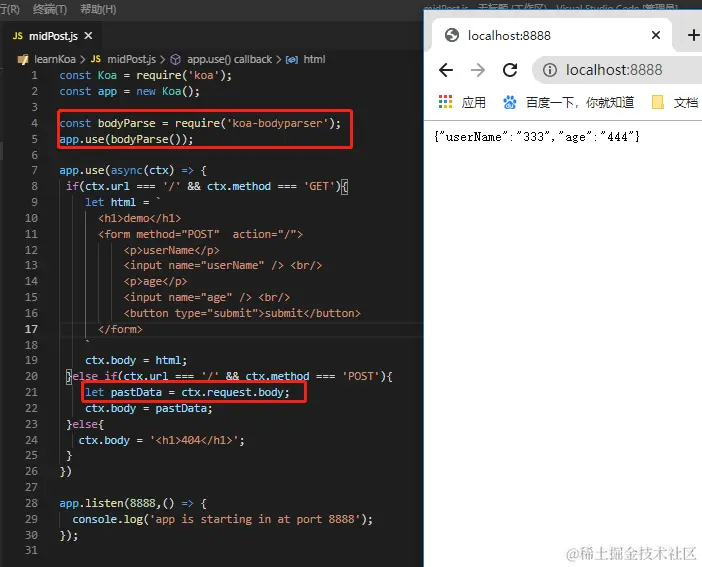The width and height of the screenshot is (702, 567).
Task: Click the localhost:8888 address bar
Action: click(617, 70)
